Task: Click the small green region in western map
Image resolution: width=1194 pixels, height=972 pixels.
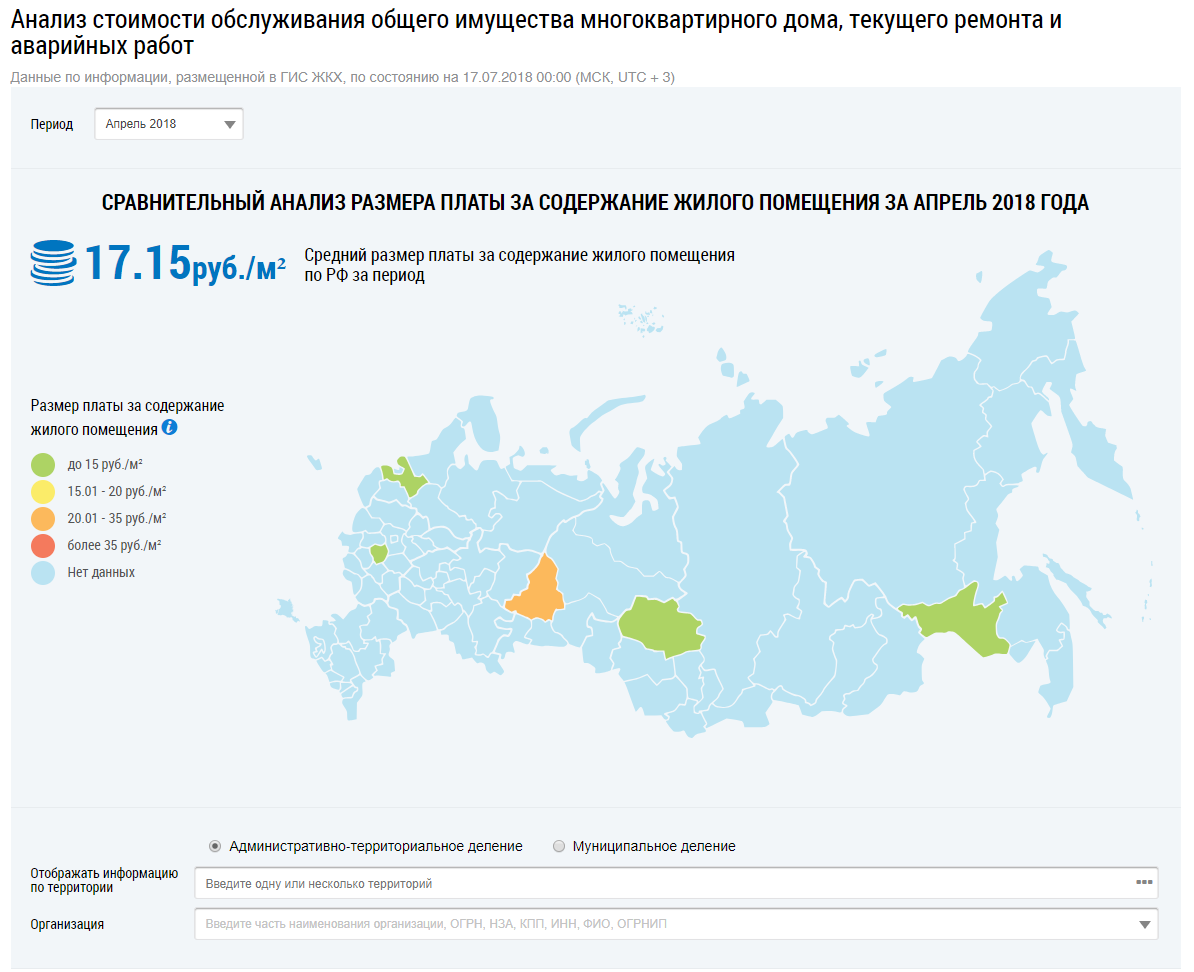Action: pos(379,553)
